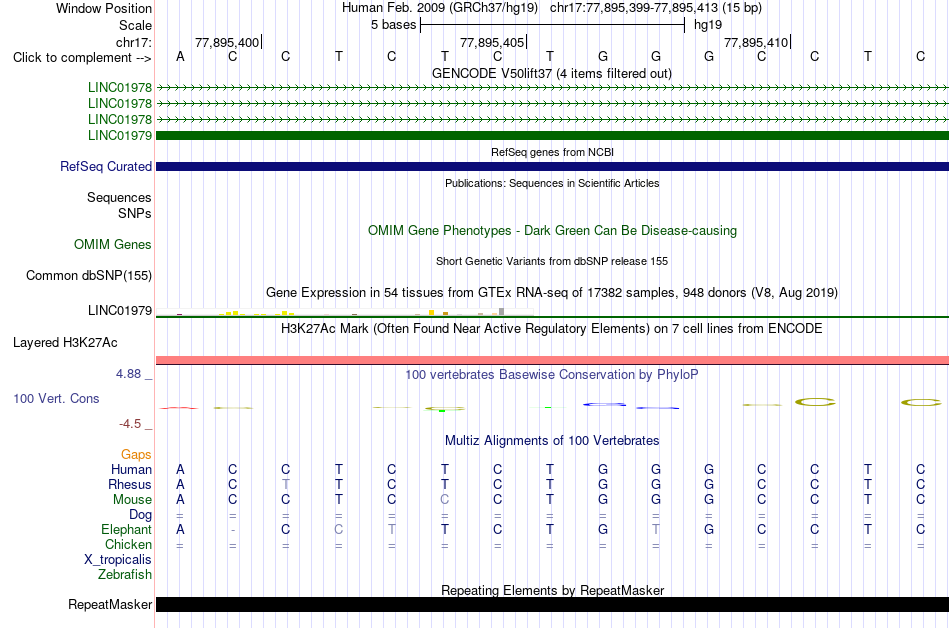950x628 pixels.
Task: Click the Common dbSNP(155) label
Action: 88,276
